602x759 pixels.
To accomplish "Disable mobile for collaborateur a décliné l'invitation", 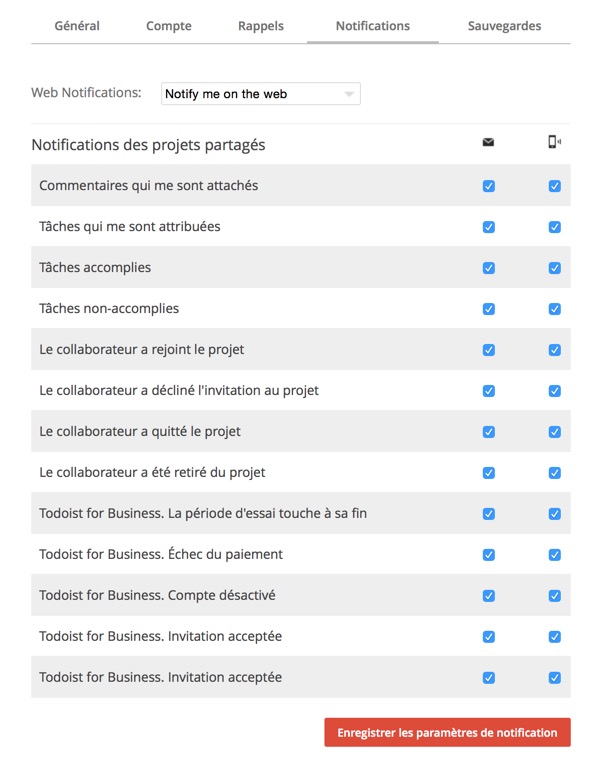I will point(555,391).
